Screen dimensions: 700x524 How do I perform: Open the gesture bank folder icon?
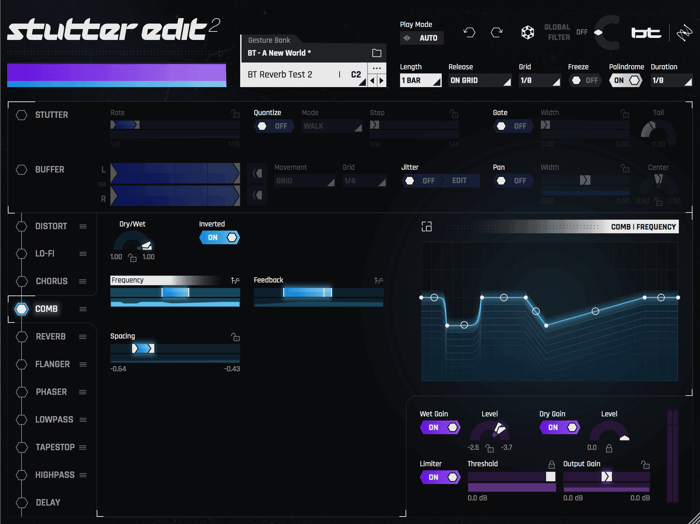(377, 53)
